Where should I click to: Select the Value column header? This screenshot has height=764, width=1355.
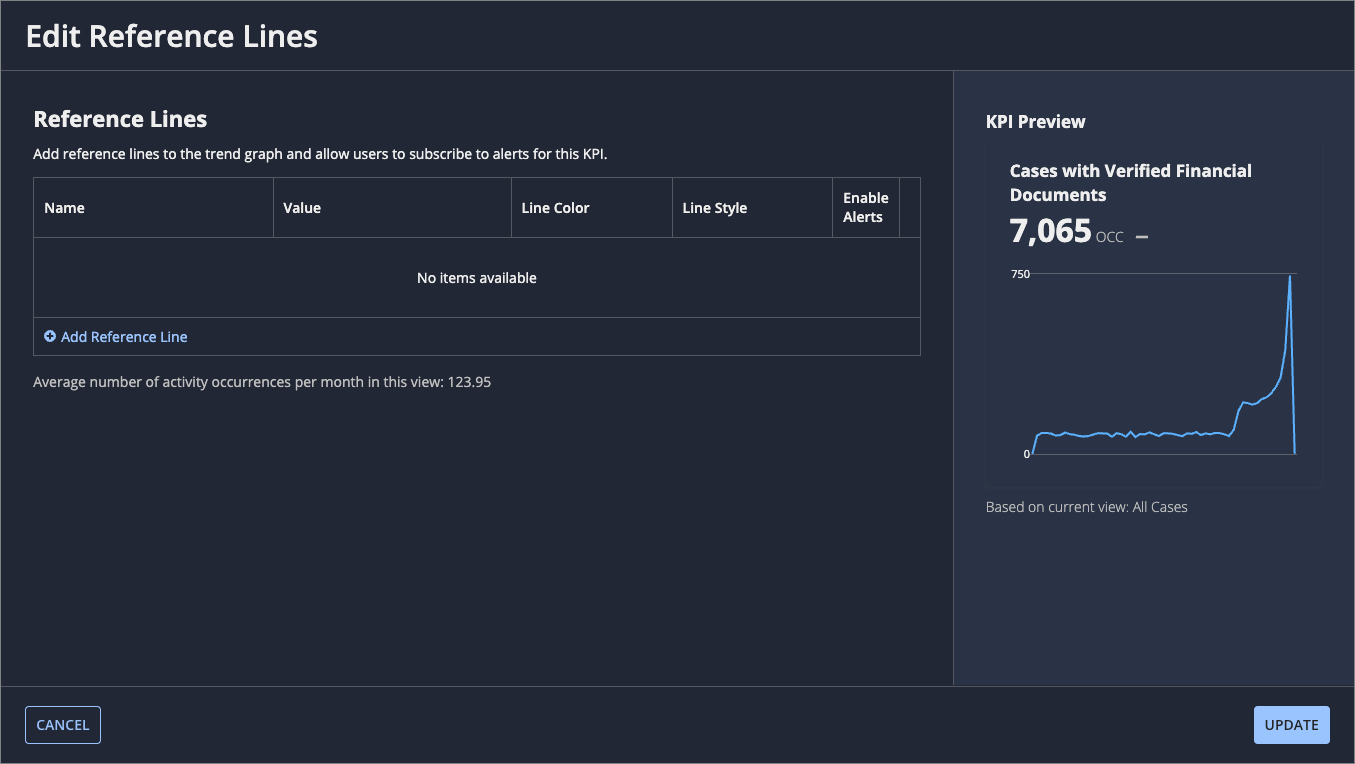click(392, 208)
